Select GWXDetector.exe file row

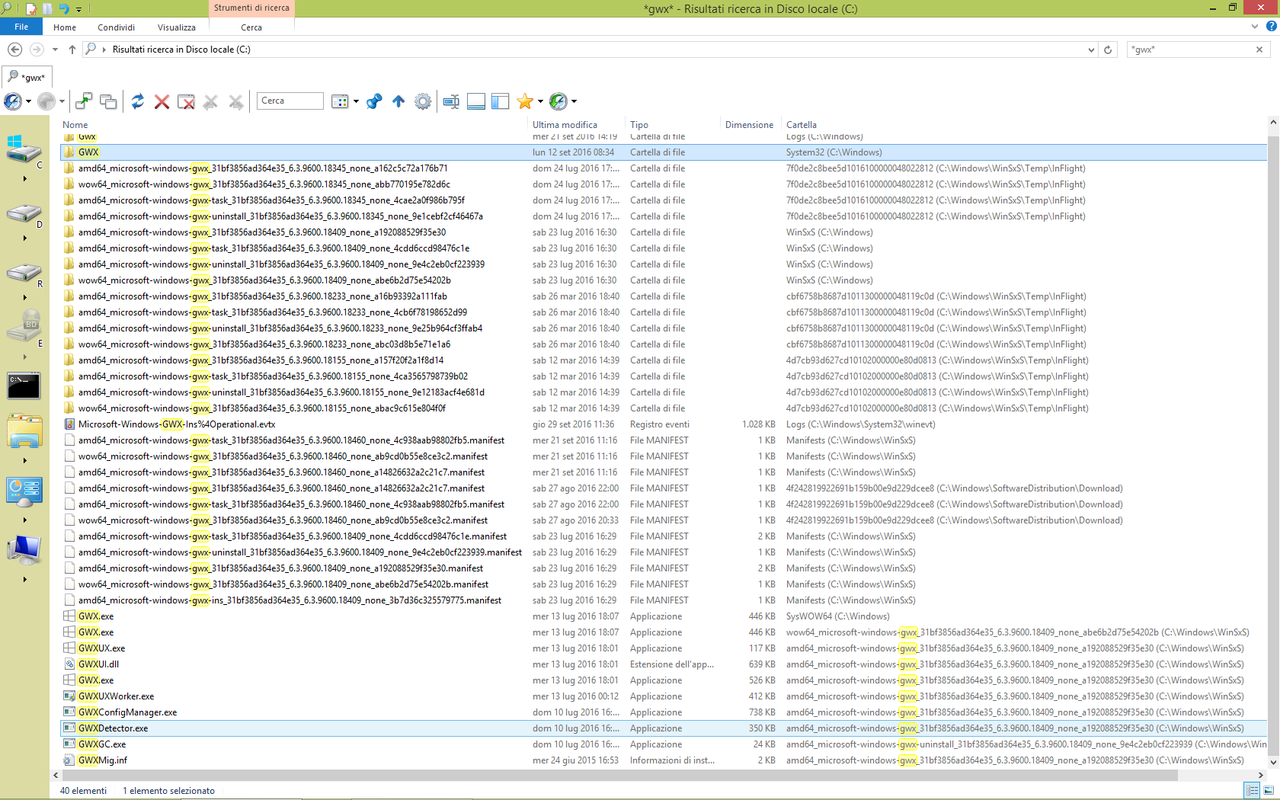(663, 728)
